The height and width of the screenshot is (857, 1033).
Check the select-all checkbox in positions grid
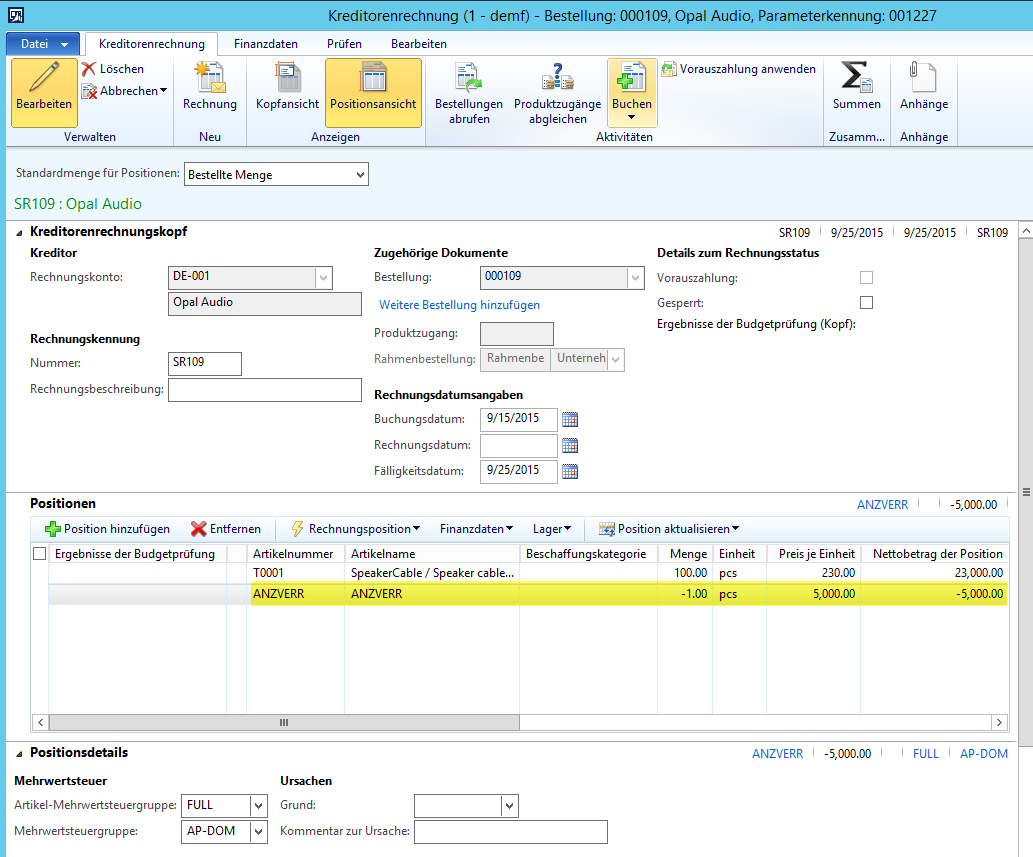(x=40, y=554)
